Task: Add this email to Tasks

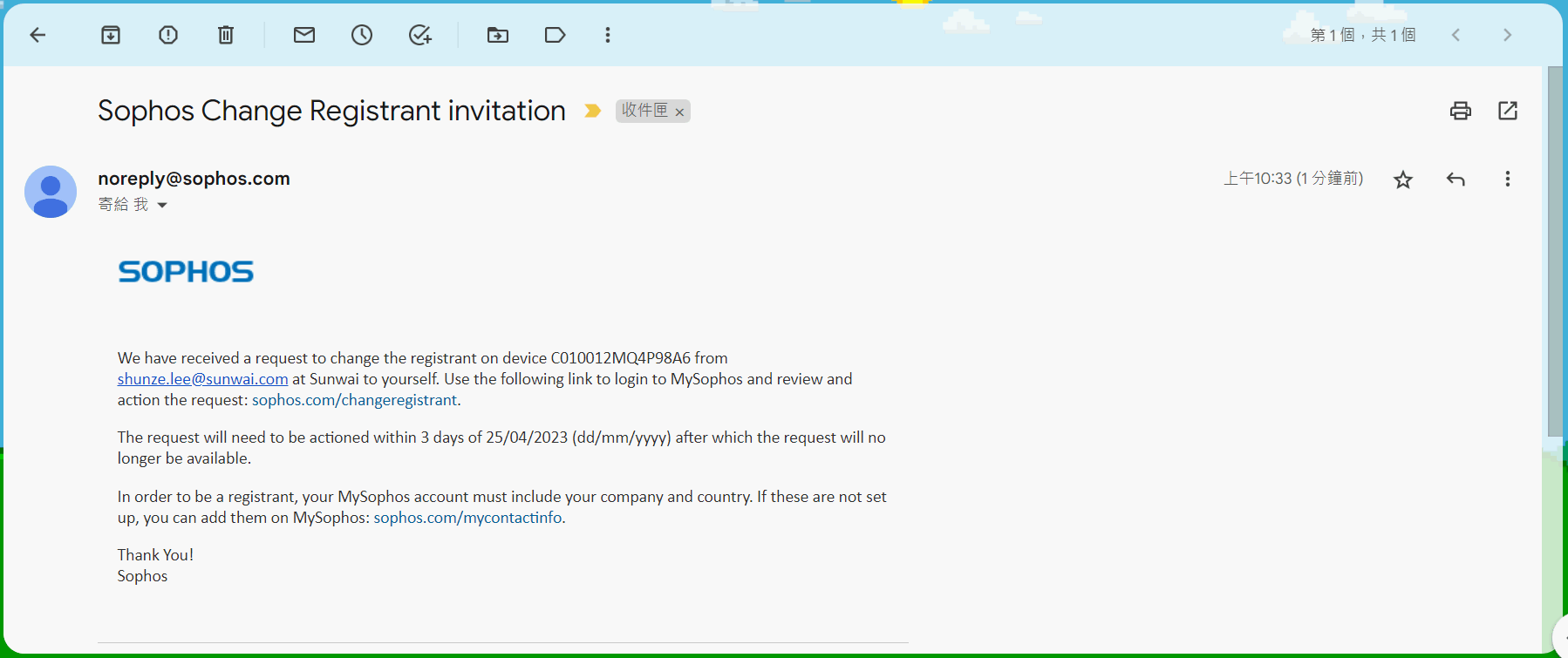Action: point(420,35)
